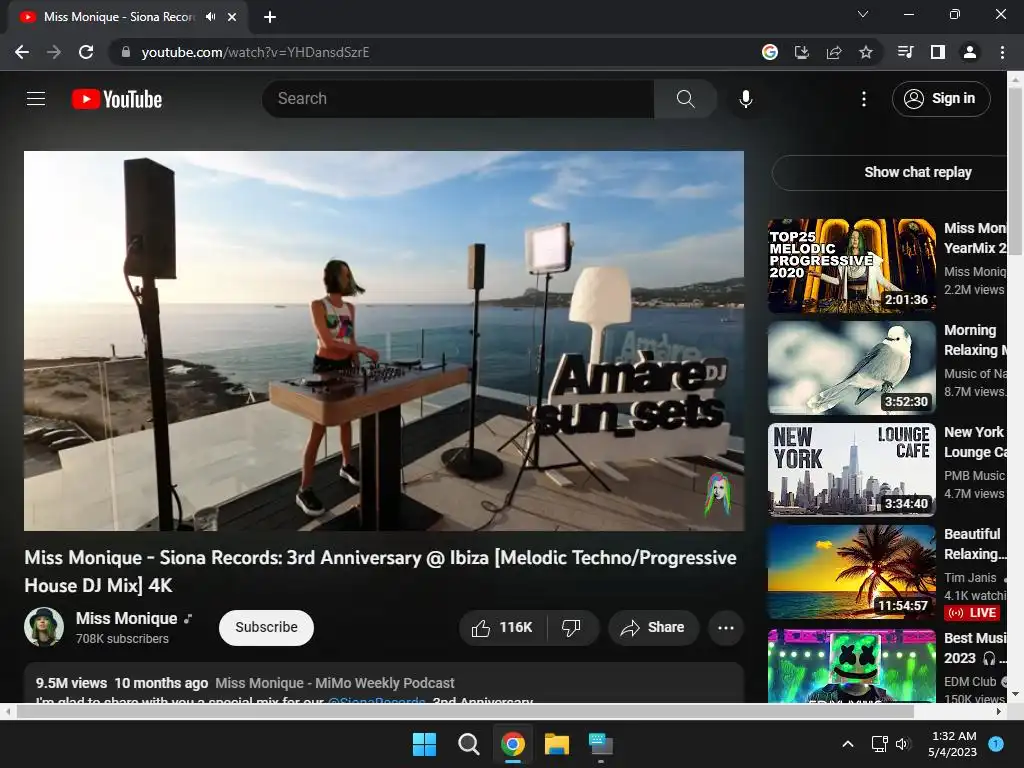
Task: Open tab search chevron in title bar
Action: coord(863,14)
